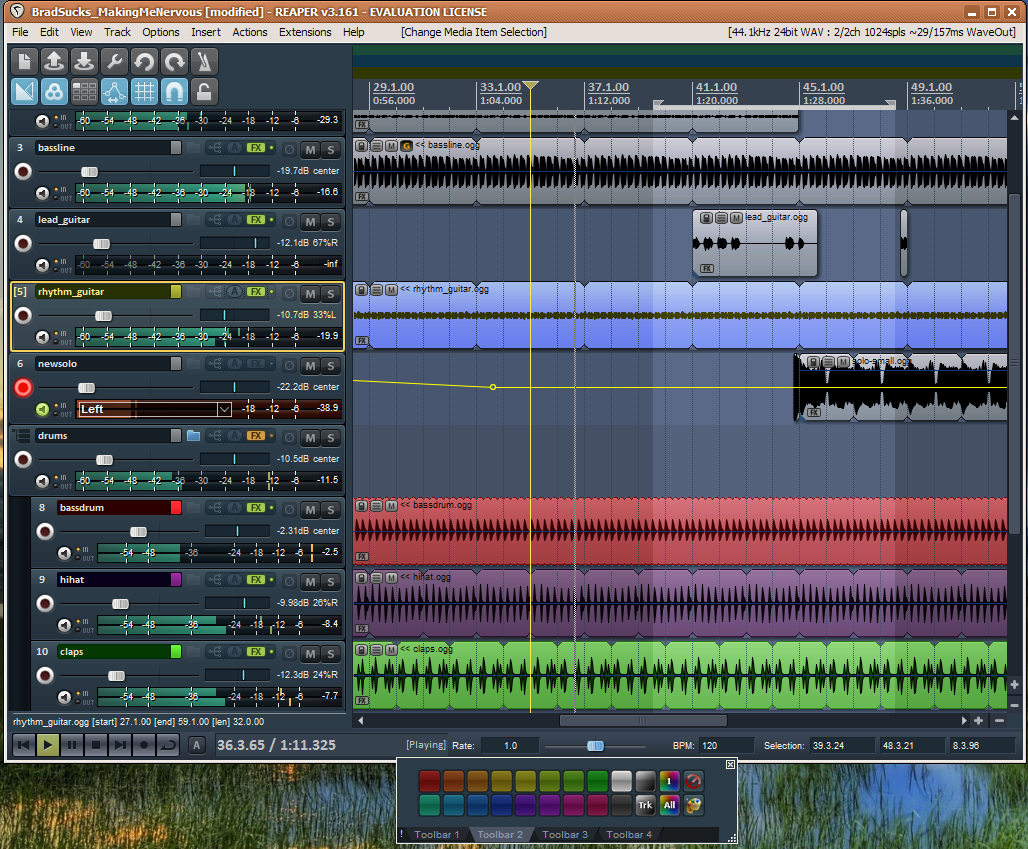Click the color palette icon in floating toolbar
Screen dimensions: 1028x849
[693, 805]
